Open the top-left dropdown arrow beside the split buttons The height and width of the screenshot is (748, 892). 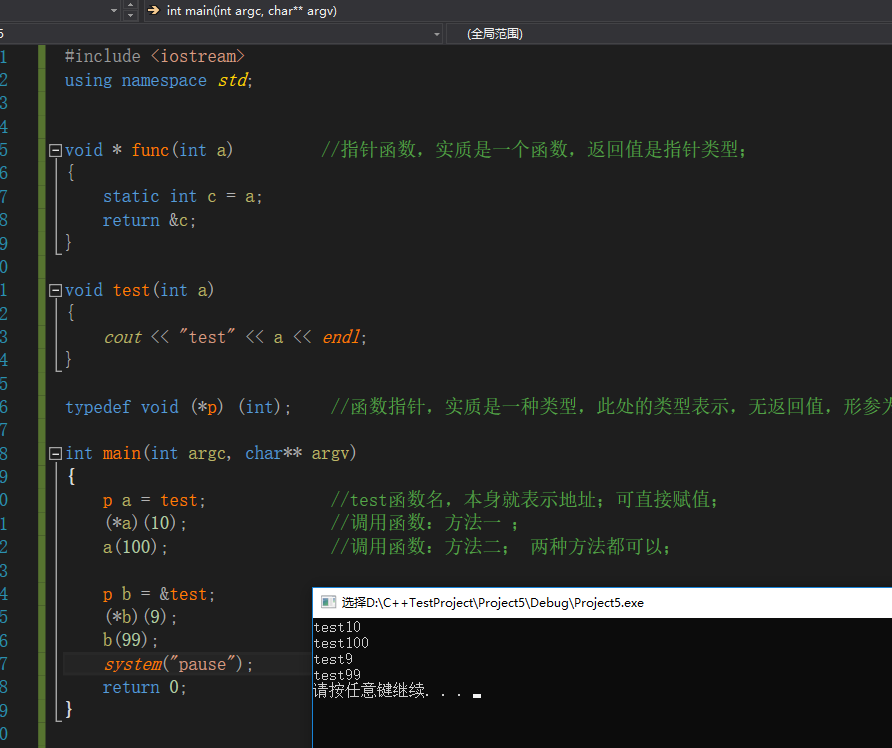click(x=114, y=10)
